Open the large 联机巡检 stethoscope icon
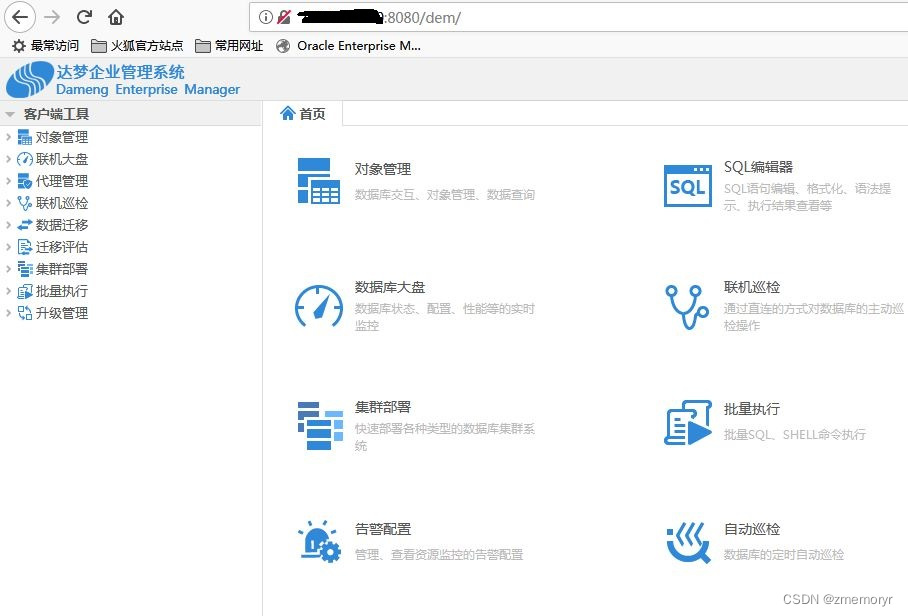This screenshot has width=908, height=616. (x=687, y=307)
